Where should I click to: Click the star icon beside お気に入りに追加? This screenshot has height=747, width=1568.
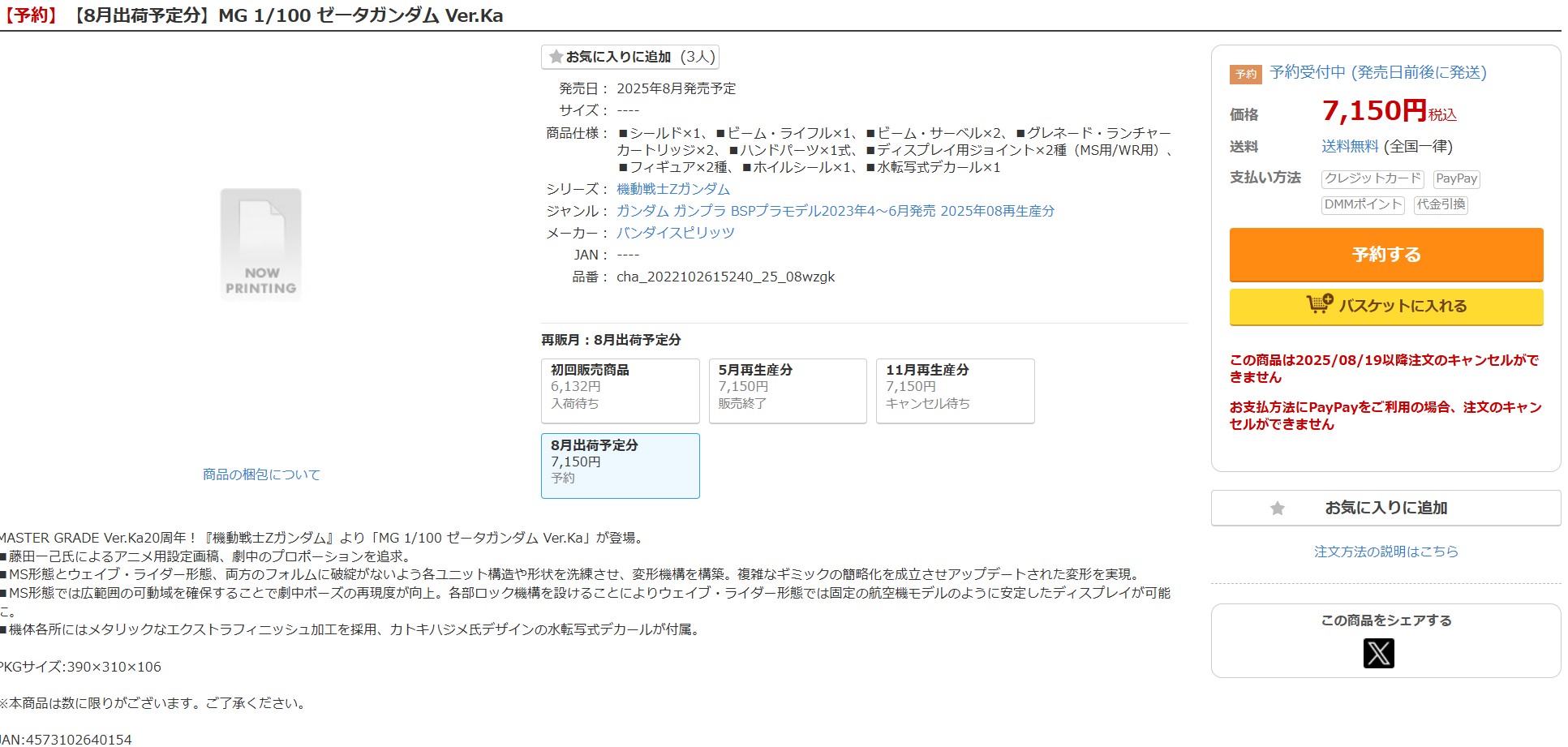[x=555, y=57]
